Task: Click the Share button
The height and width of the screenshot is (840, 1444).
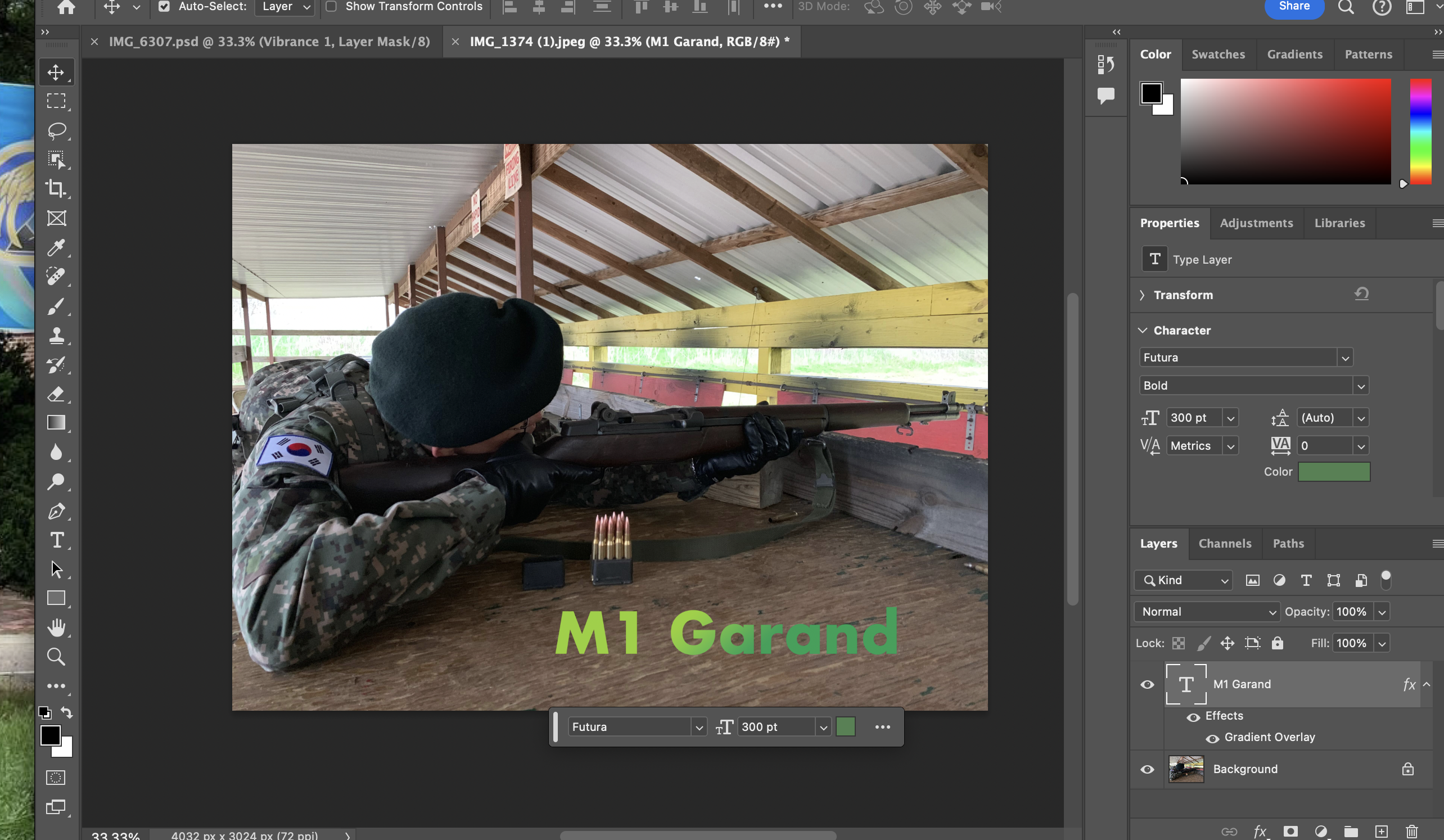Action: tap(1294, 7)
